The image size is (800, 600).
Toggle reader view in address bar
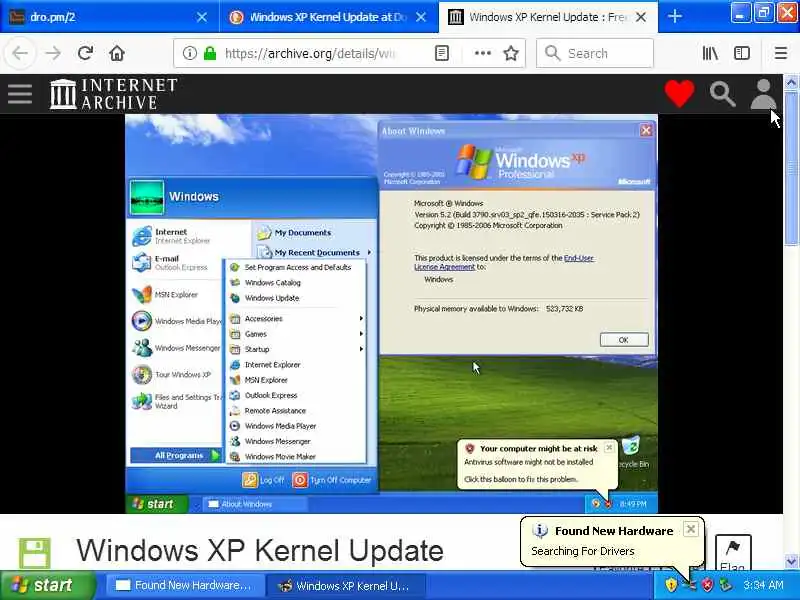coord(442,53)
